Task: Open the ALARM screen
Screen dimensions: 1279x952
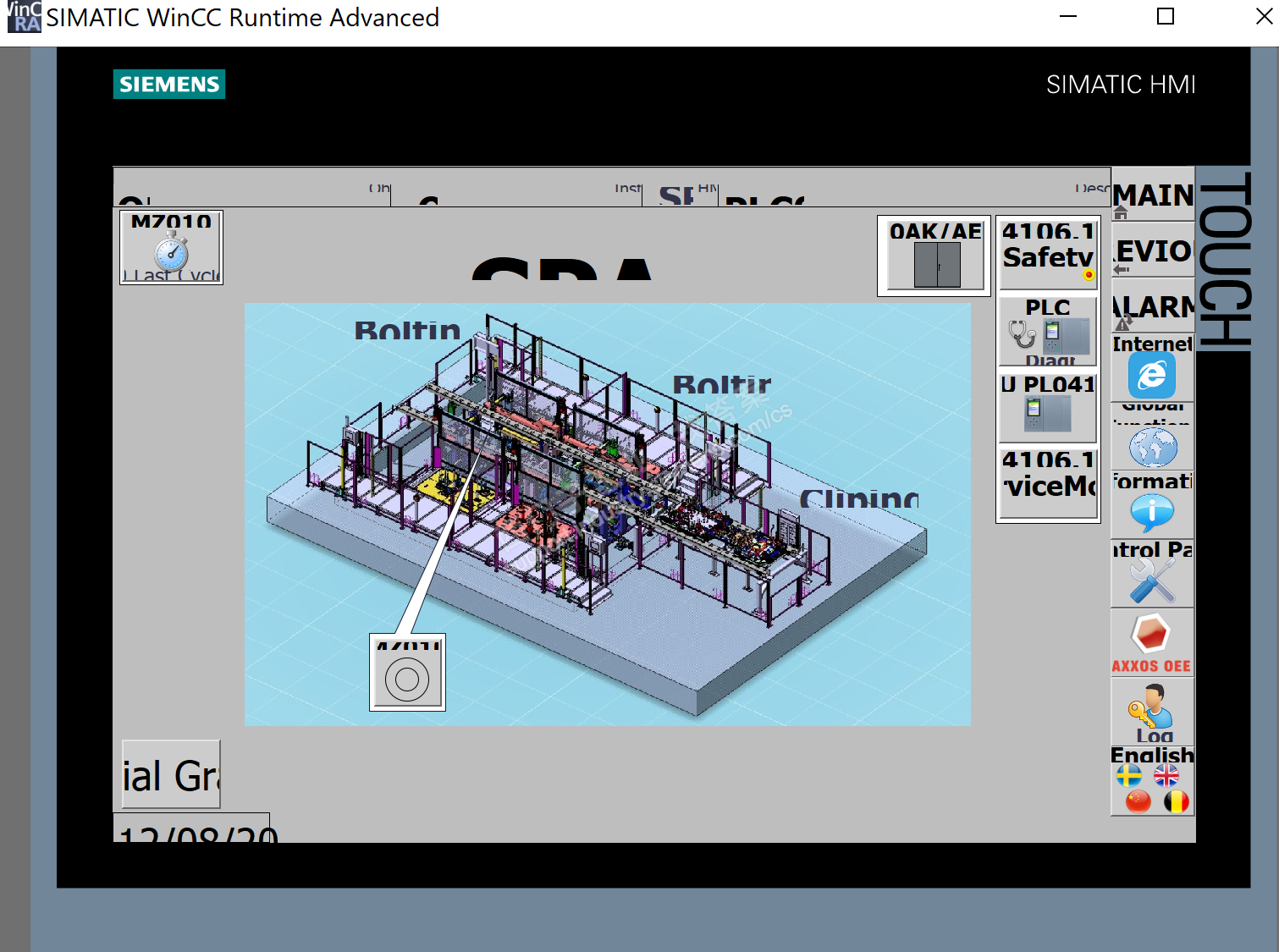Action: pos(1152,305)
